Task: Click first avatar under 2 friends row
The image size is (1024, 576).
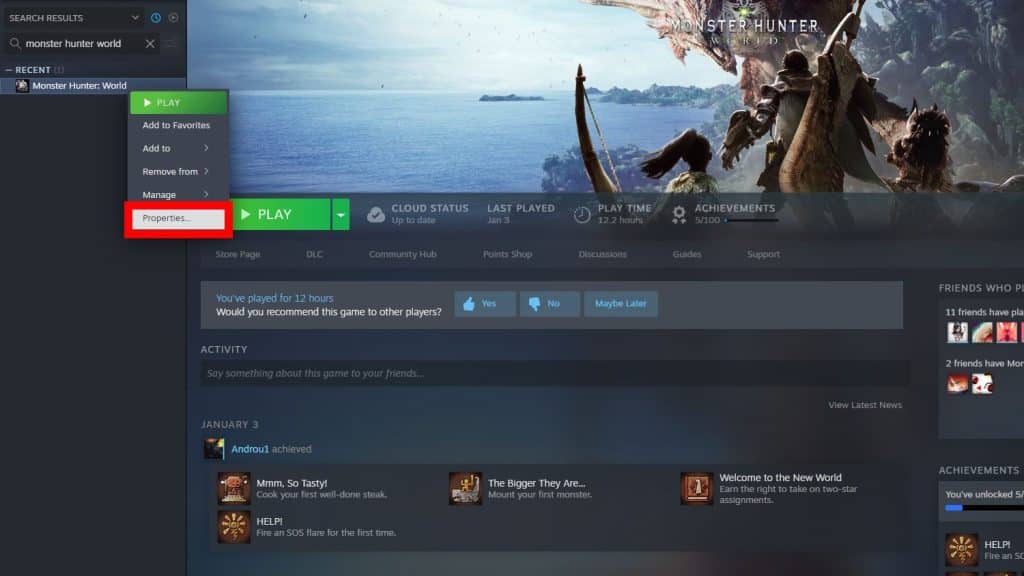Action: (957, 383)
